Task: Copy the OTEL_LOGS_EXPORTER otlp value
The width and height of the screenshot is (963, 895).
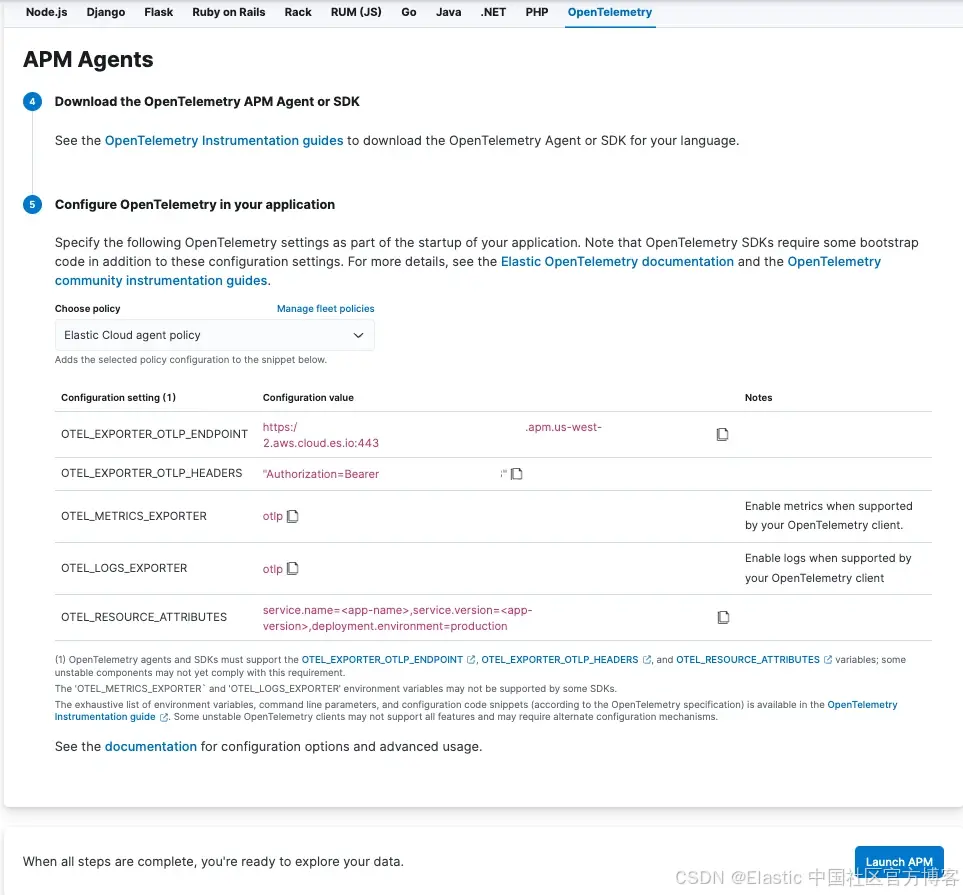Action: 293,568
